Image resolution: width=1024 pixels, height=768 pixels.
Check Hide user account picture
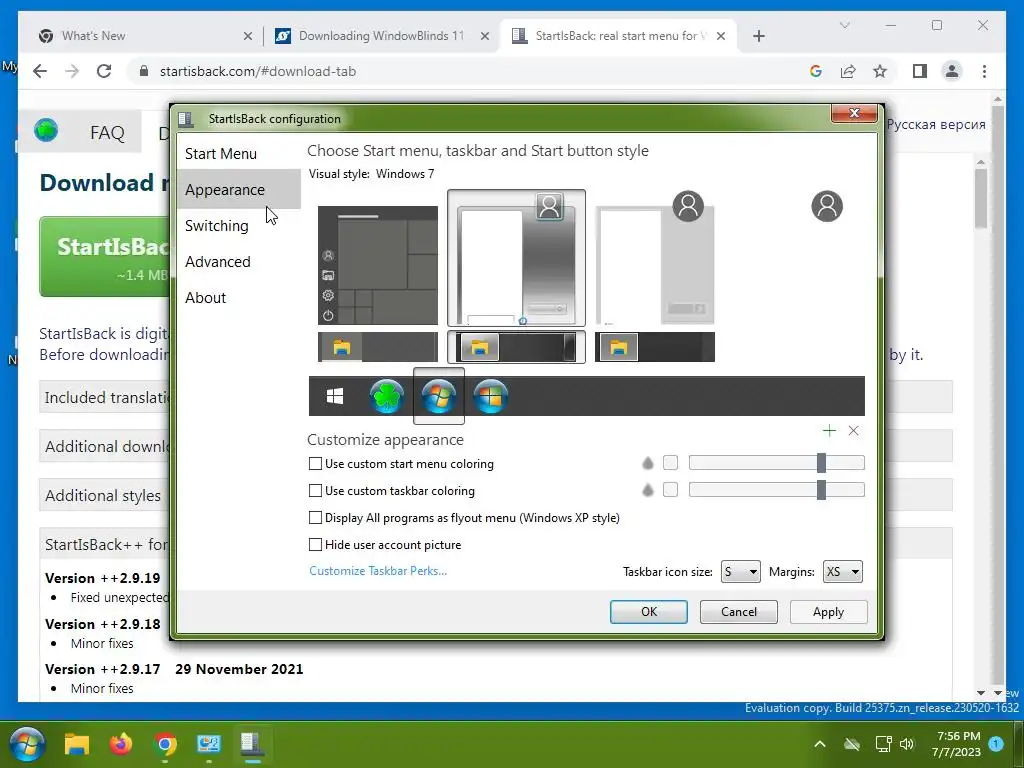click(x=315, y=545)
